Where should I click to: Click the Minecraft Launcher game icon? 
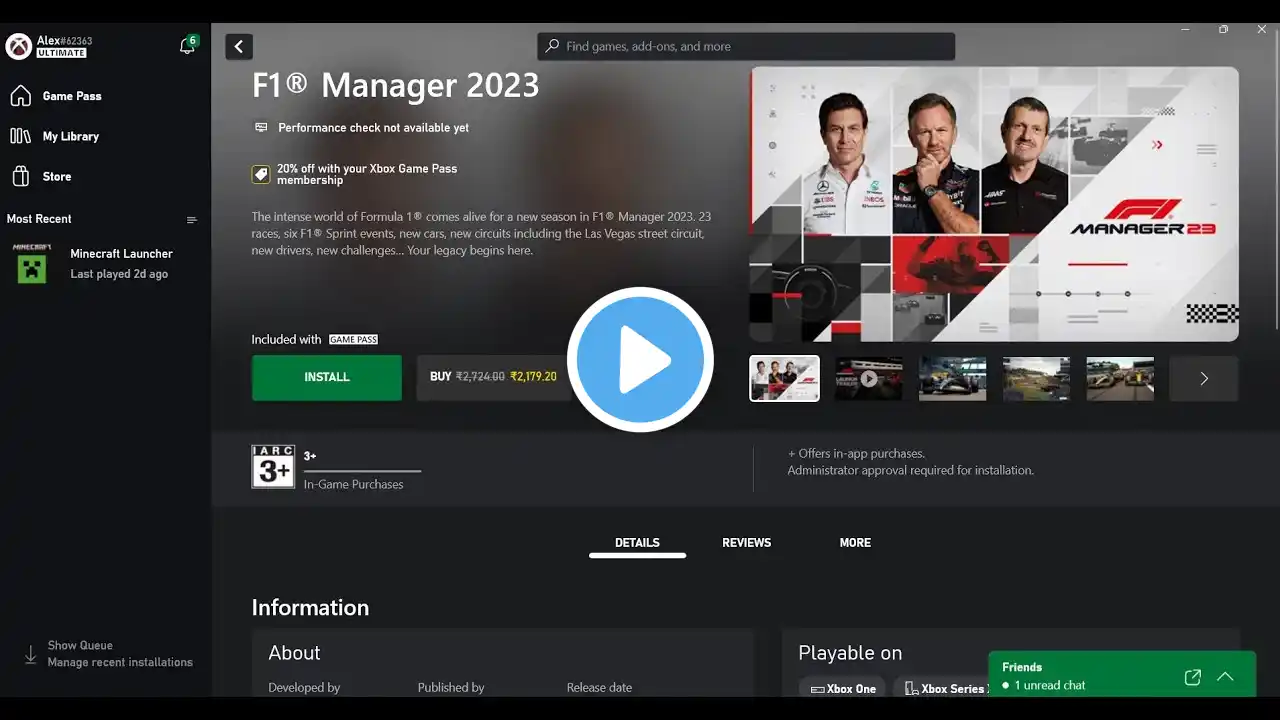click(x=32, y=263)
